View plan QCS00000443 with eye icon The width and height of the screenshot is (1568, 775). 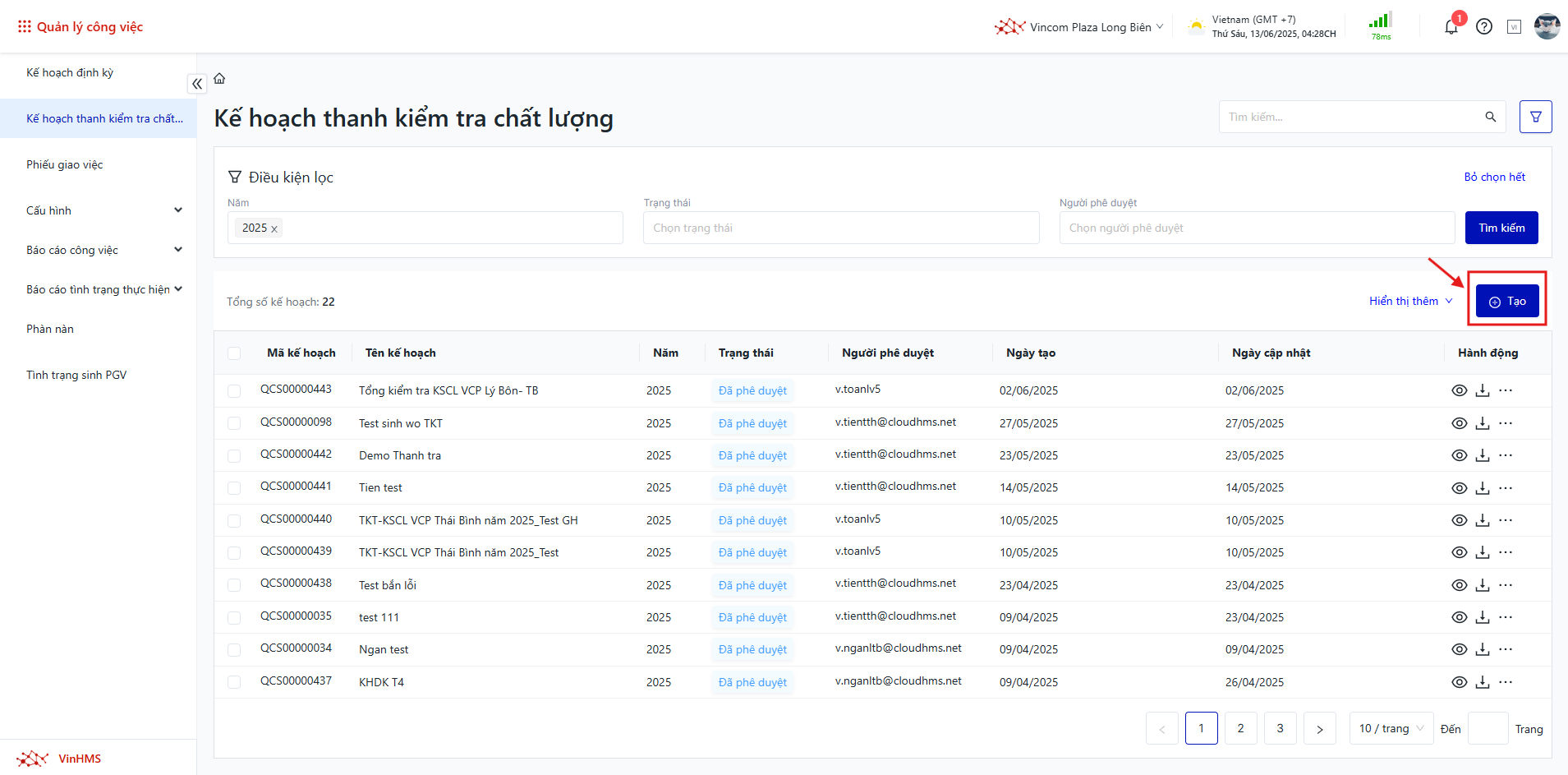1459,390
